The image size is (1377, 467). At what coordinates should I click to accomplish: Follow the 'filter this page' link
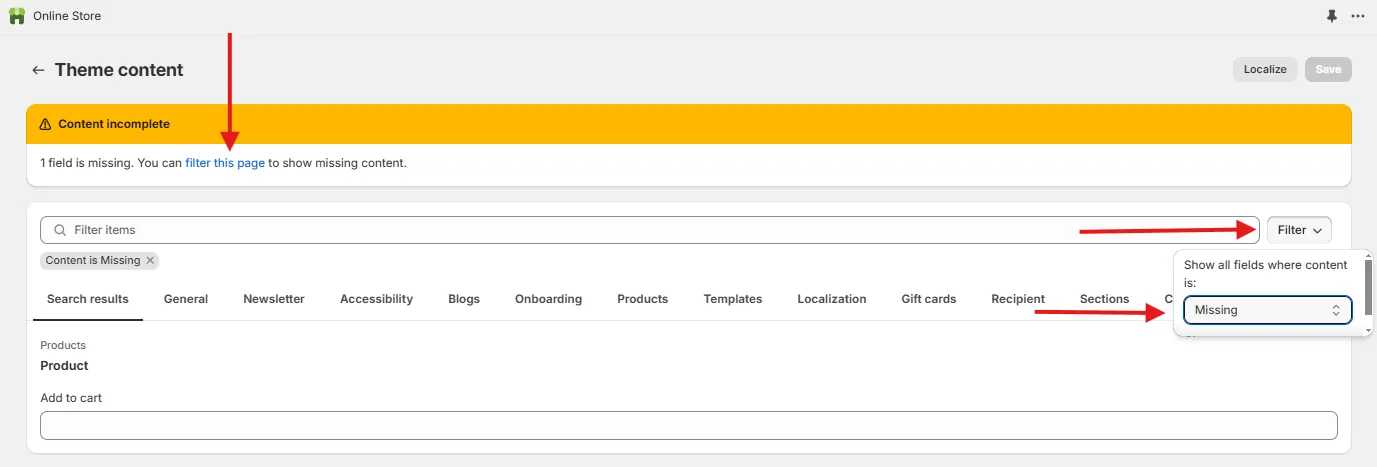(x=225, y=162)
